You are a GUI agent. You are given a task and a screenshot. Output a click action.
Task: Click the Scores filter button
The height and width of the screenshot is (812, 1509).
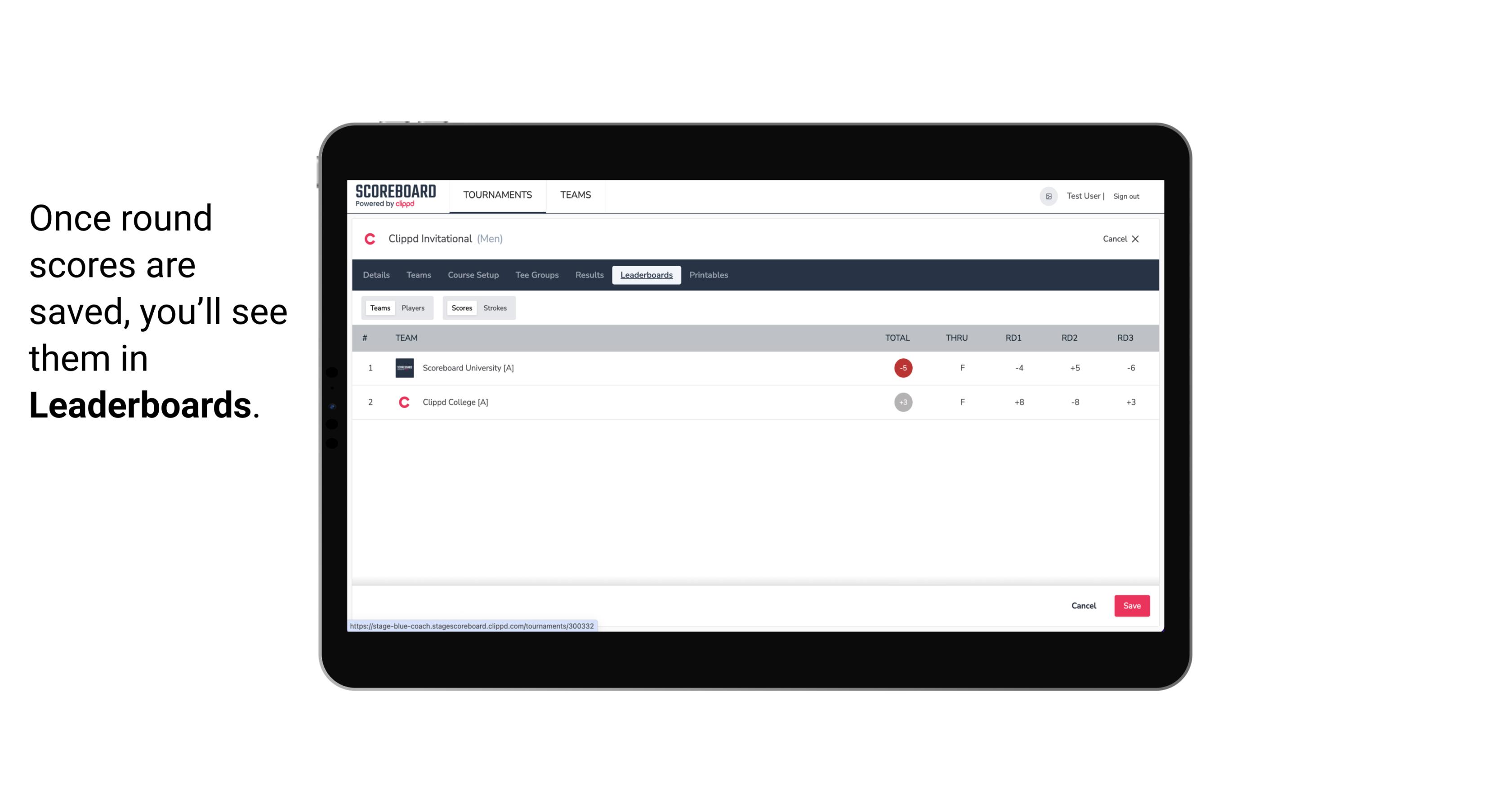(x=461, y=307)
